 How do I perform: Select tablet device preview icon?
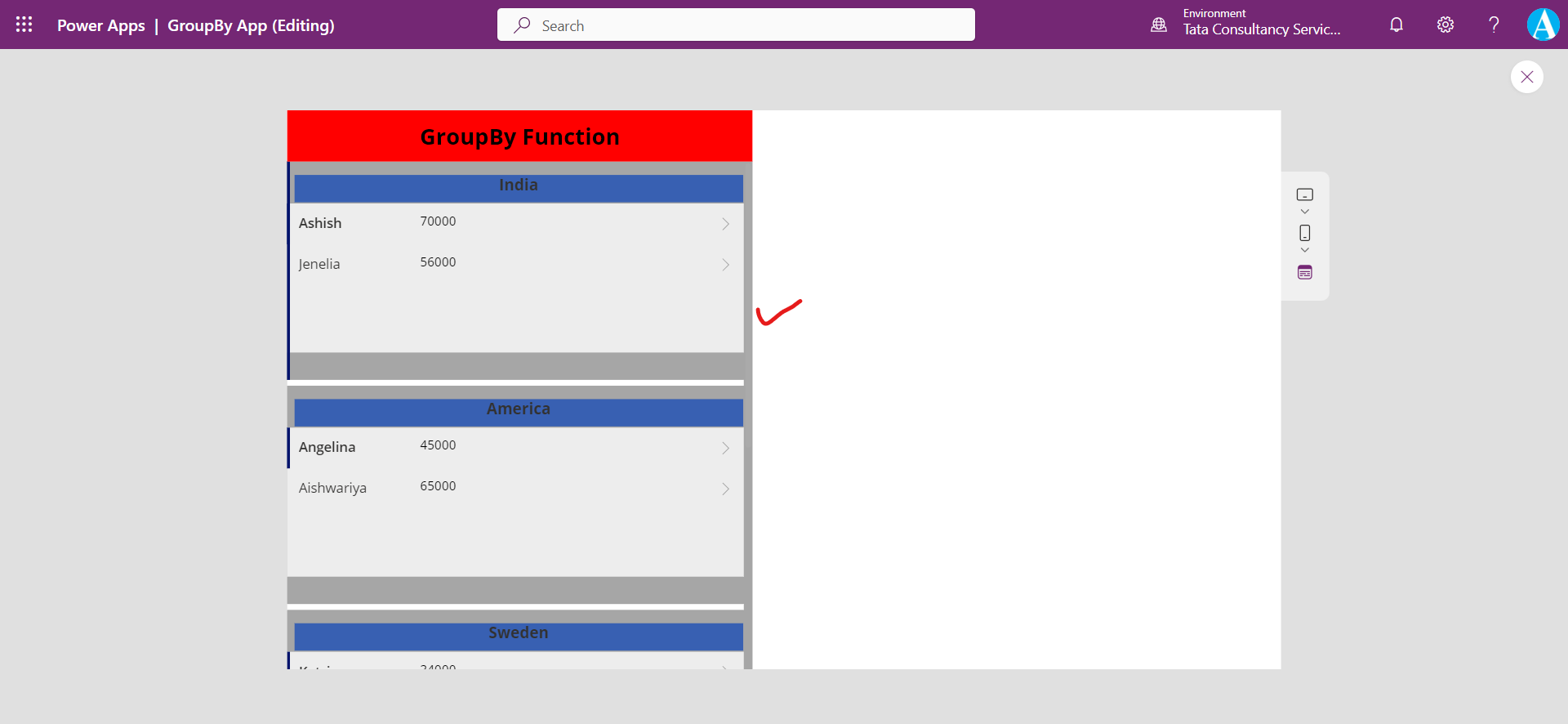click(x=1304, y=194)
